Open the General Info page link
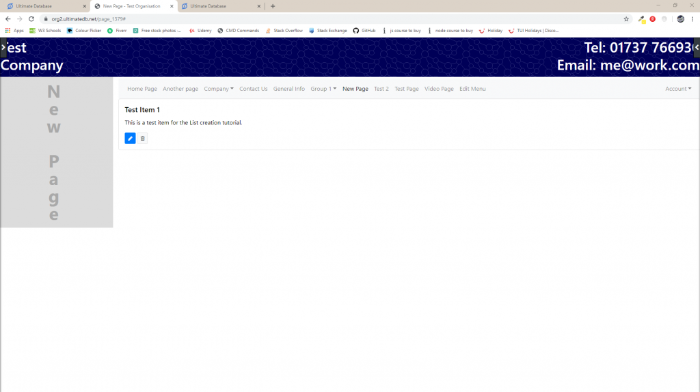Screen dimensions: 700x392 tap(289, 89)
